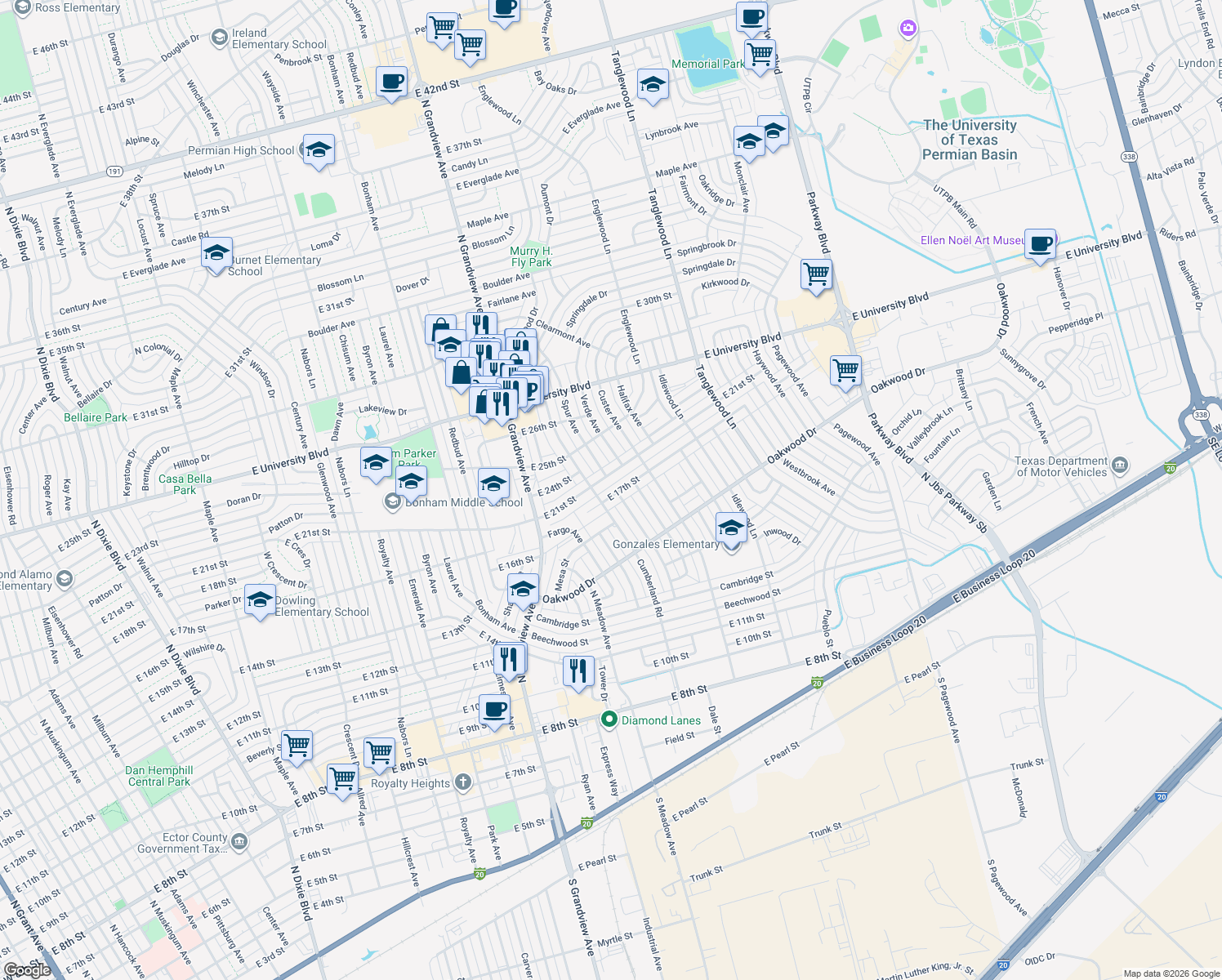The height and width of the screenshot is (980, 1222).
Task: Click the graduation cap marker near Permian High School
Action: (319, 150)
